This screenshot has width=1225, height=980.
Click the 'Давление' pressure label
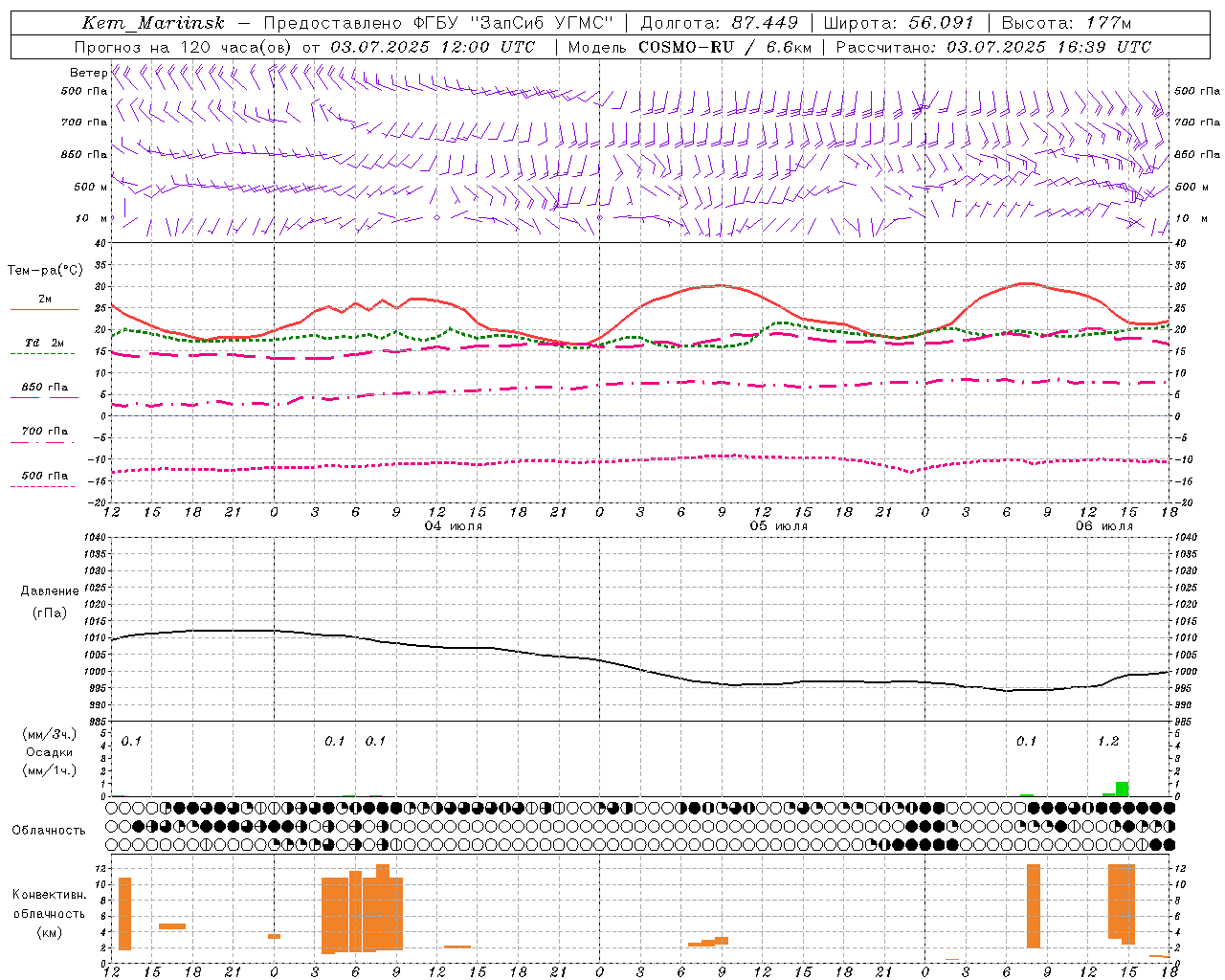click(x=50, y=591)
